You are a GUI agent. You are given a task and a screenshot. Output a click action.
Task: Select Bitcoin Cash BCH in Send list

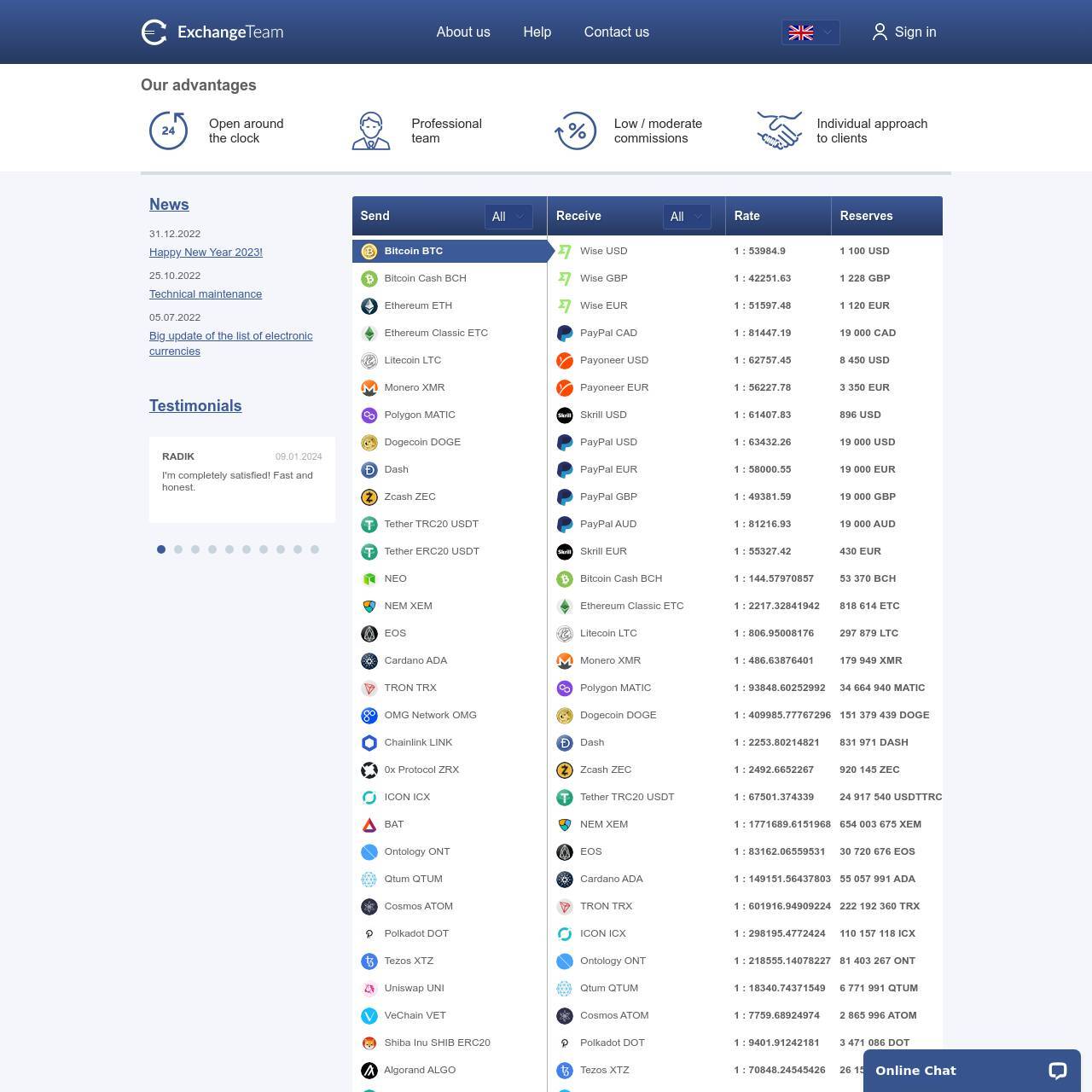[x=450, y=278]
